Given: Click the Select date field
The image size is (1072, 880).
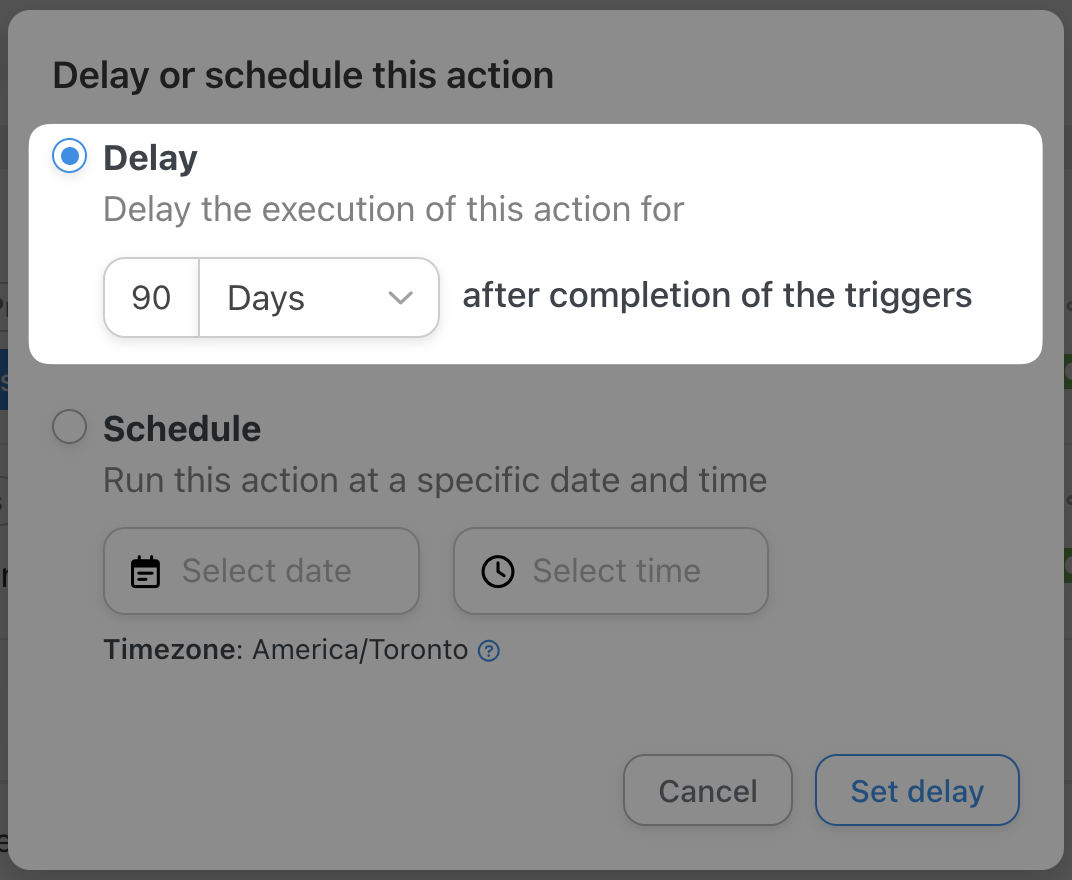Looking at the screenshot, I should [261, 571].
